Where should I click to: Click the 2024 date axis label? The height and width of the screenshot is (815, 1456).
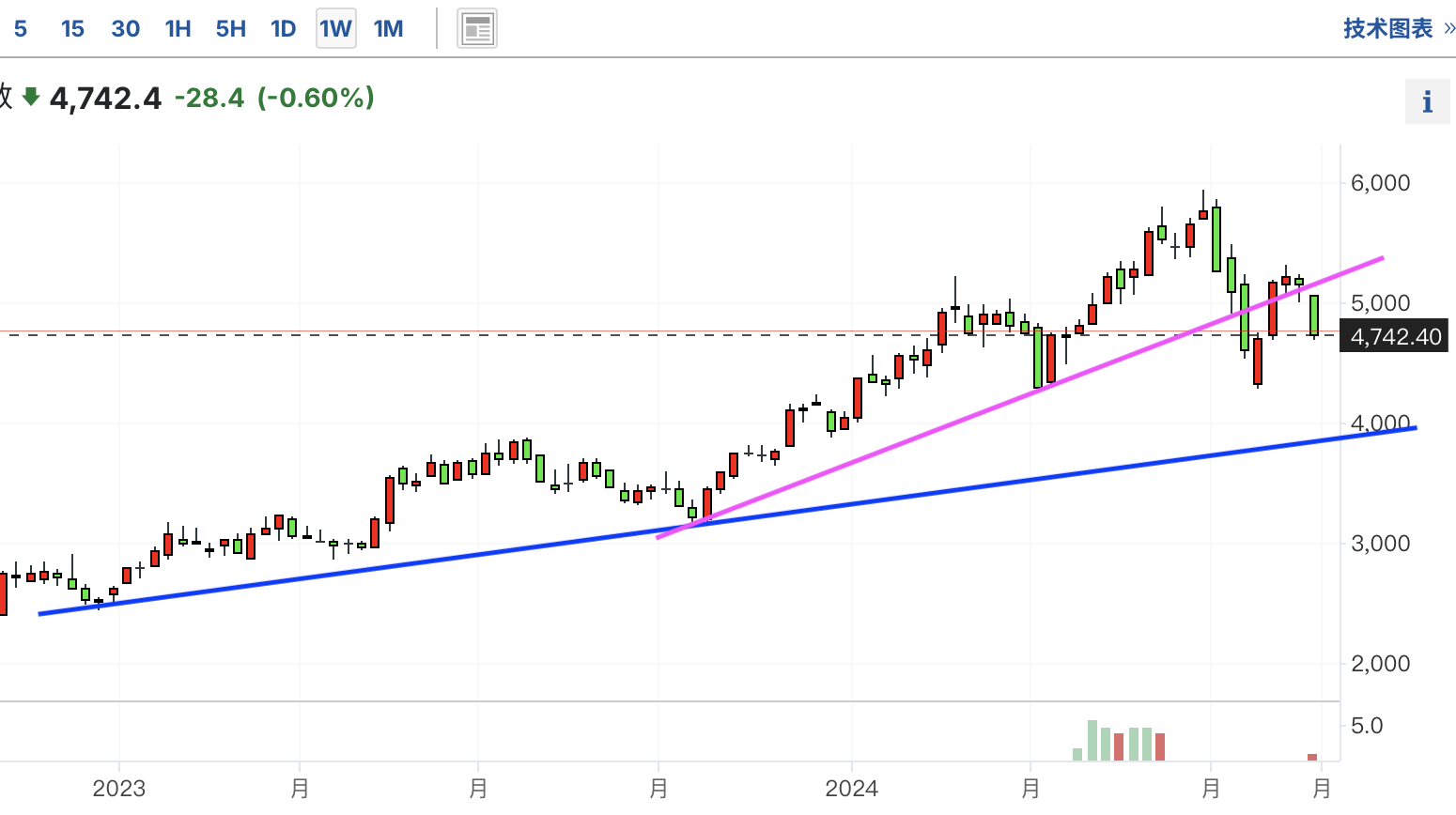tap(852, 788)
